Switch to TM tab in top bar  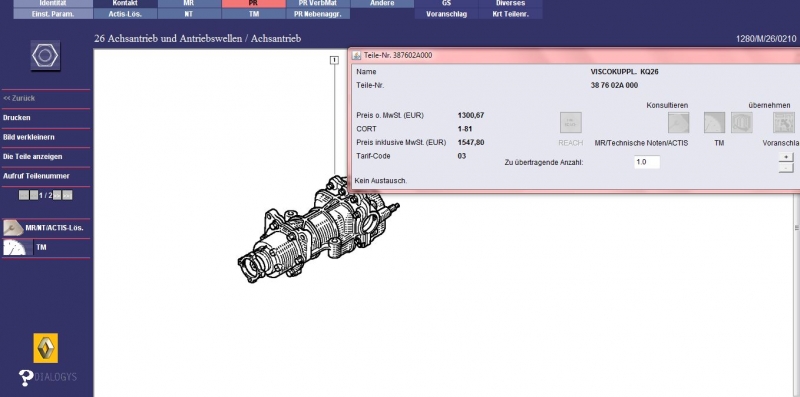[x=254, y=14]
